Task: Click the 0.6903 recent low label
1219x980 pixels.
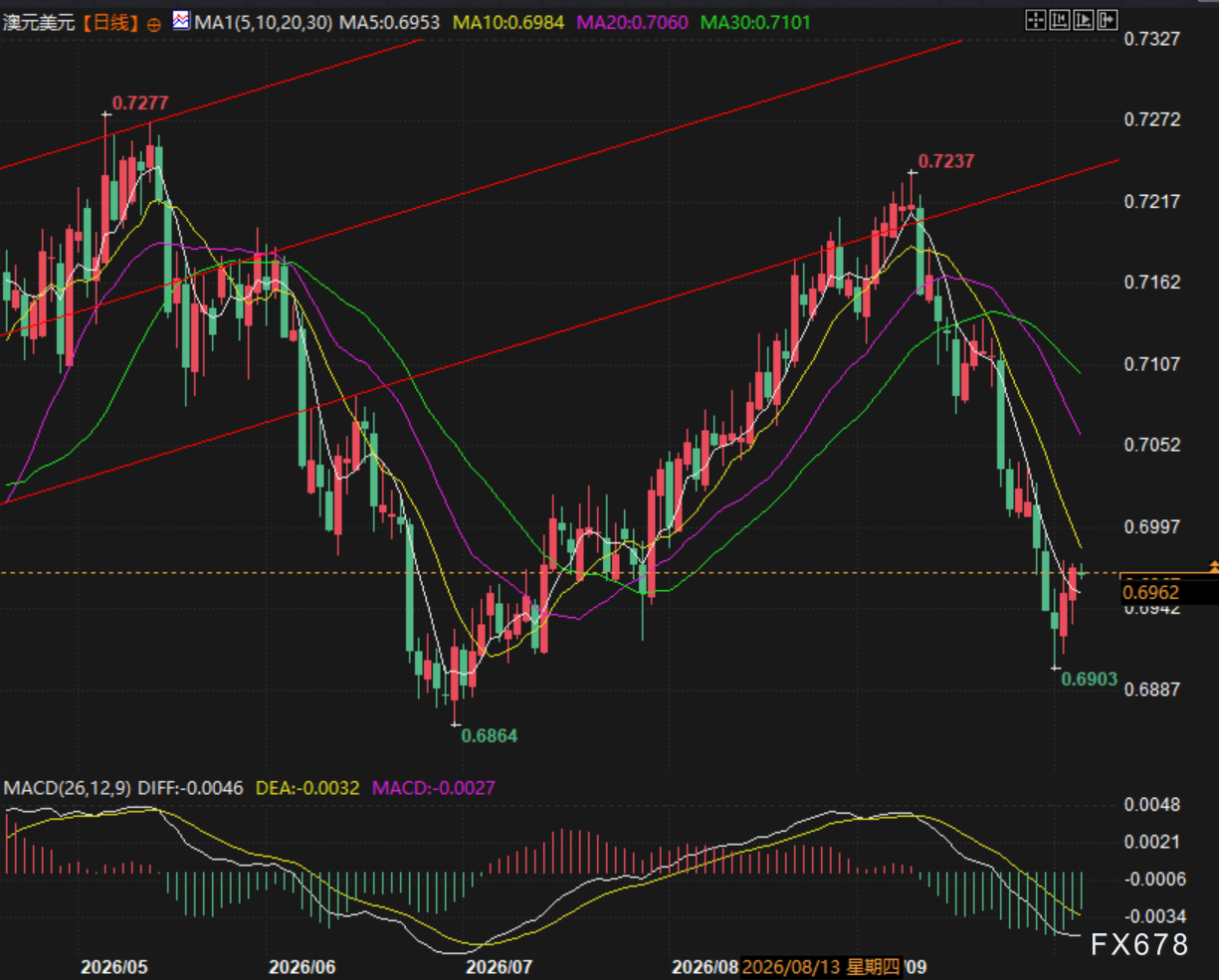Action: [1090, 680]
